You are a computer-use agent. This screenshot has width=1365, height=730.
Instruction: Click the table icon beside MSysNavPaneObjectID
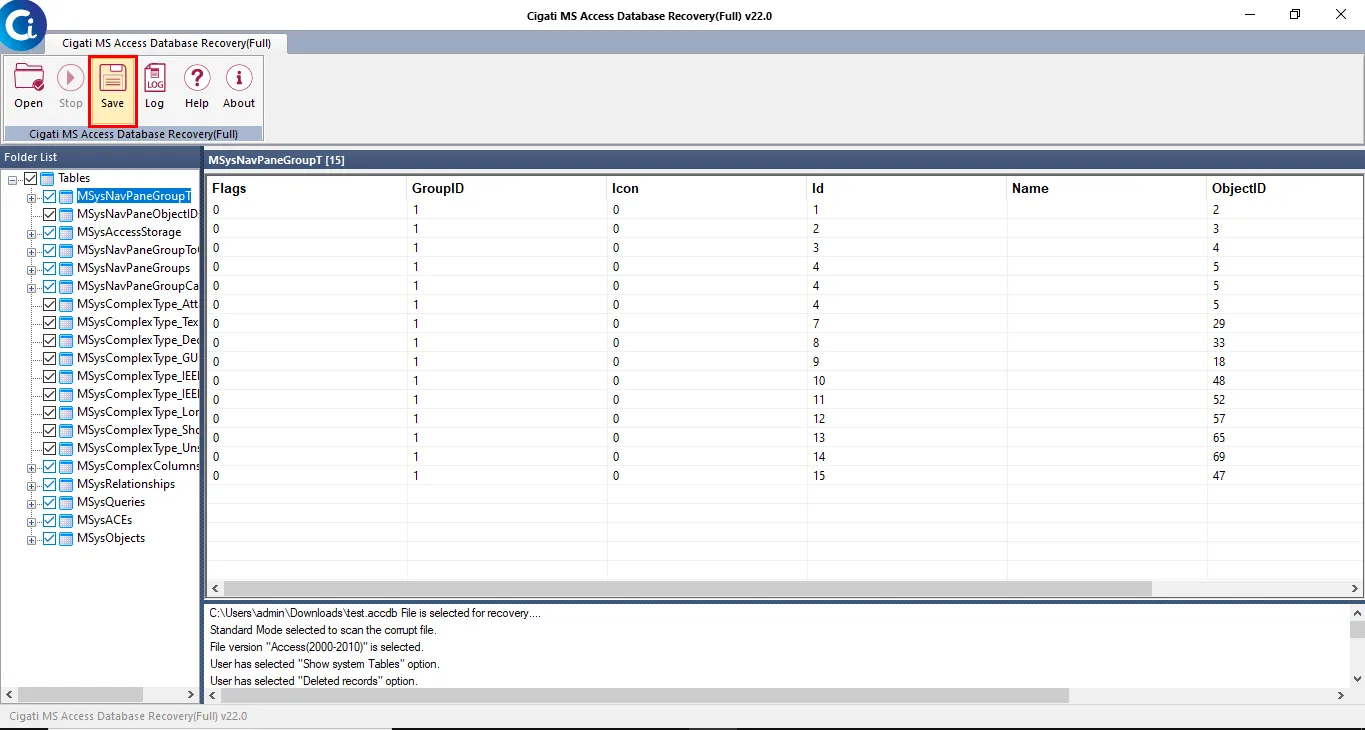point(66,214)
